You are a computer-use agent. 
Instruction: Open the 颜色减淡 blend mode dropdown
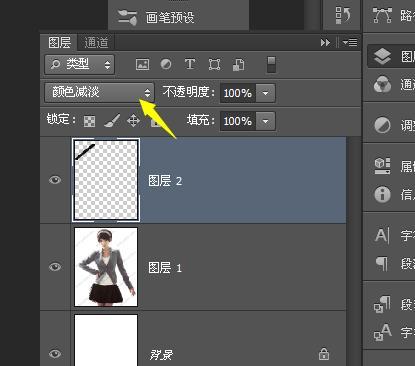99,92
